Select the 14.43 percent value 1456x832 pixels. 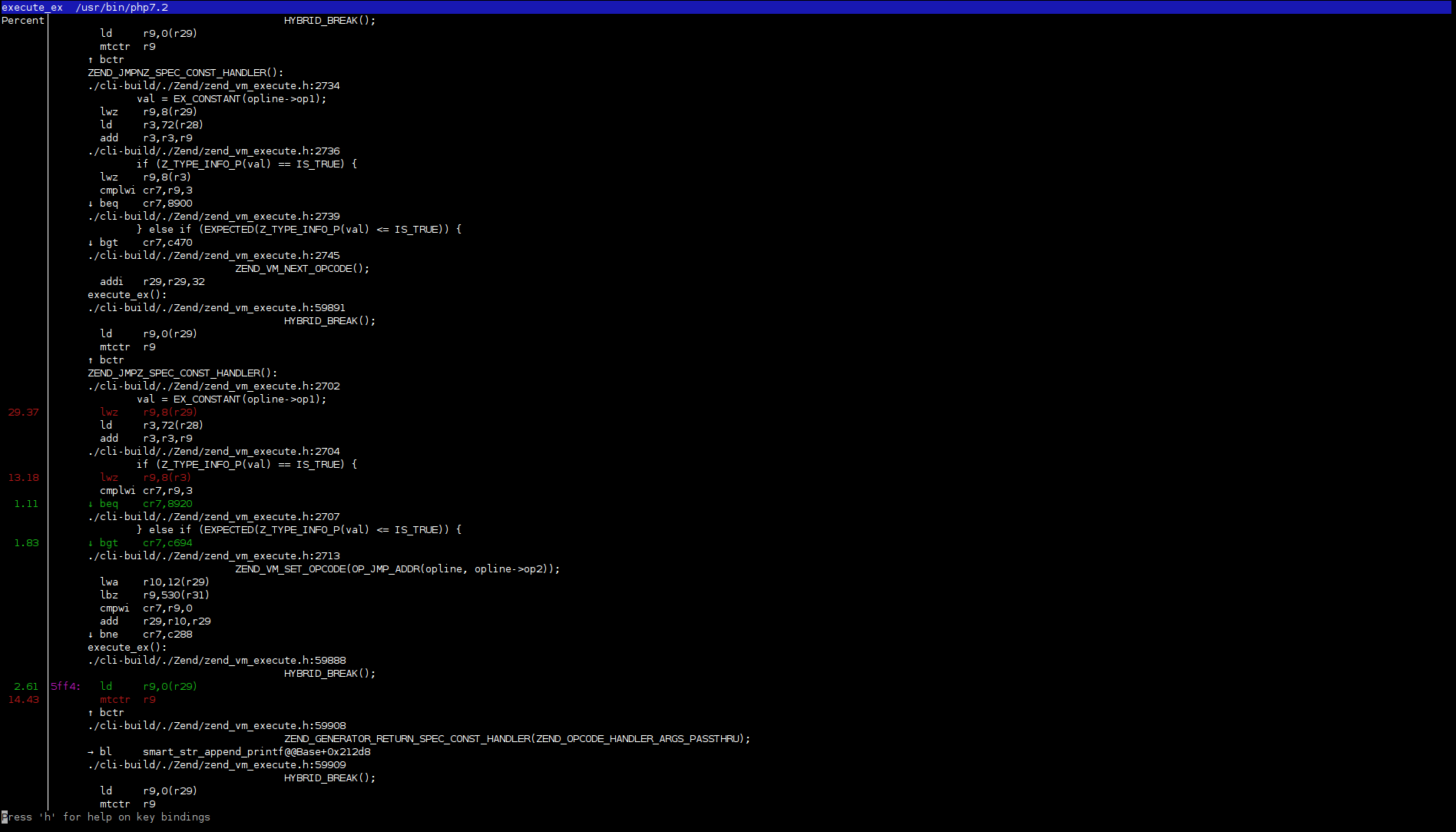pos(23,699)
